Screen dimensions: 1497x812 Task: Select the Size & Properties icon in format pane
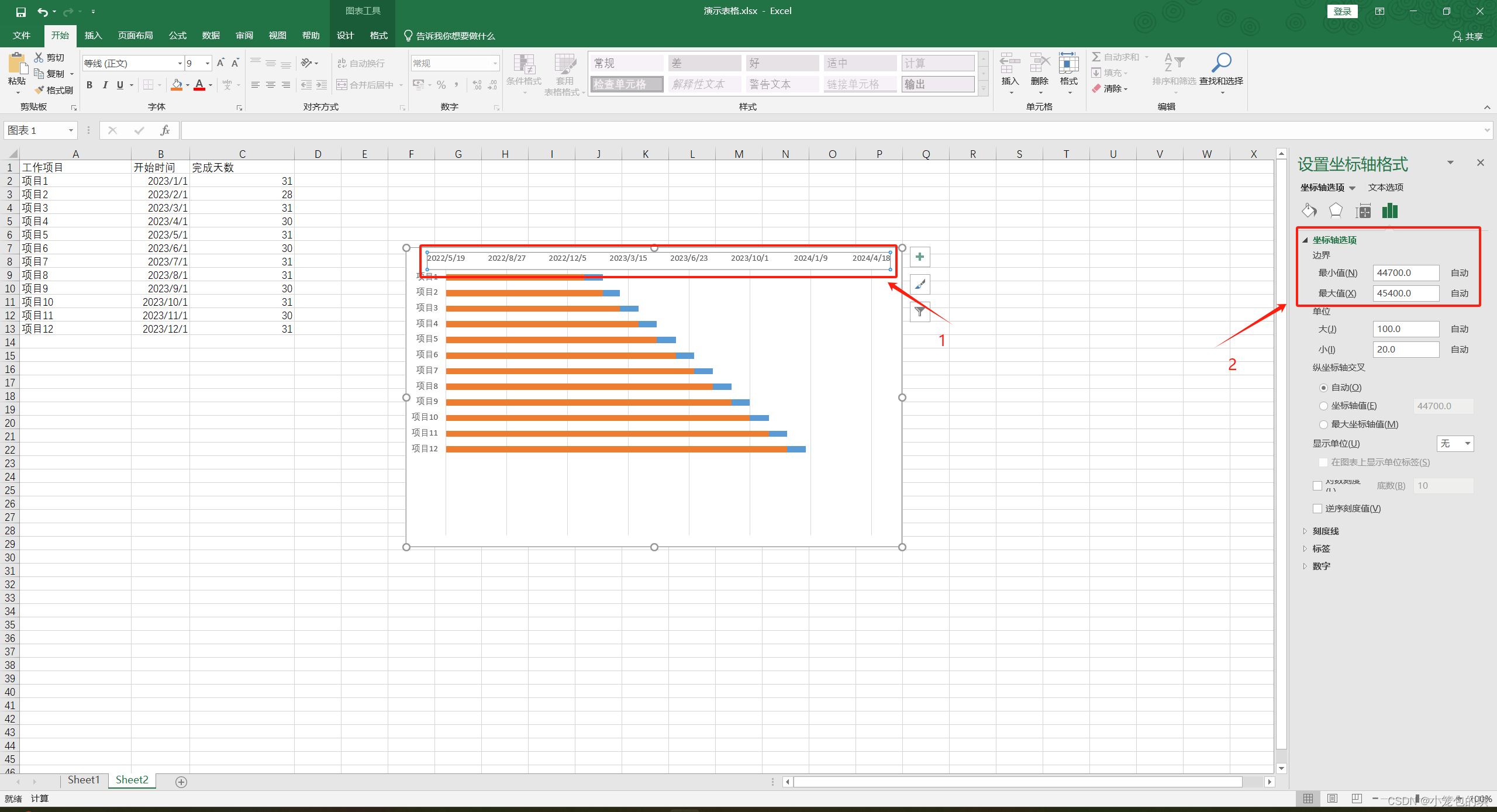(x=1363, y=210)
